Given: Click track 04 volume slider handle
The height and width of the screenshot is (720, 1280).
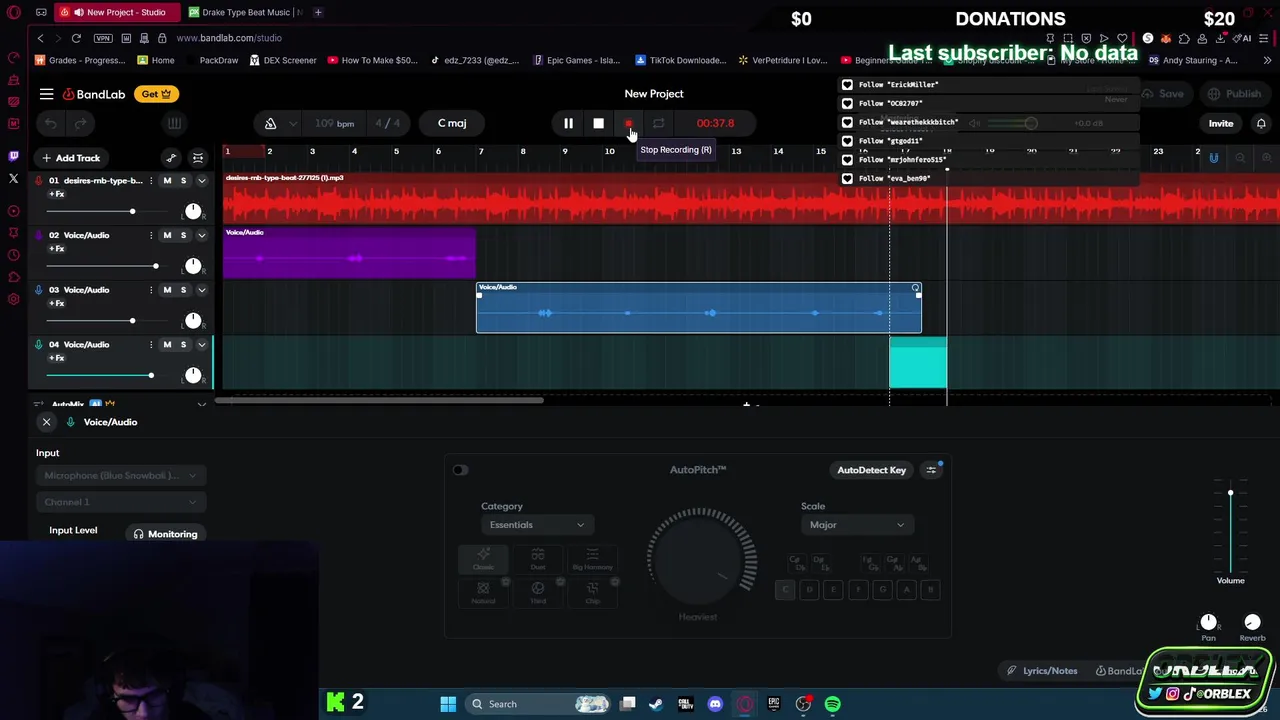Looking at the screenshot, I should tap(151, 375).
